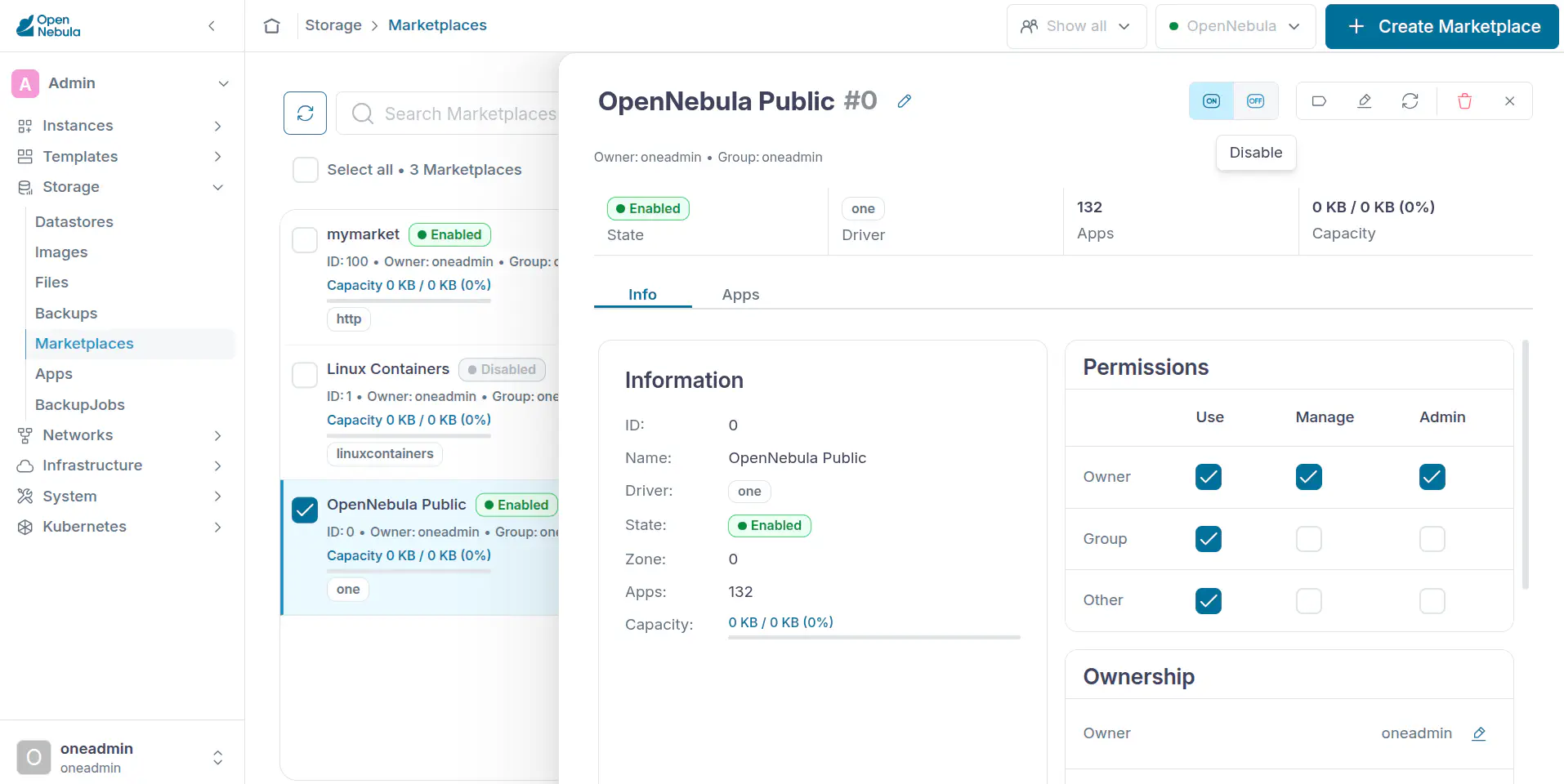Expand the Instances menu
The image size is (1564, 784).
click(121, 126)
